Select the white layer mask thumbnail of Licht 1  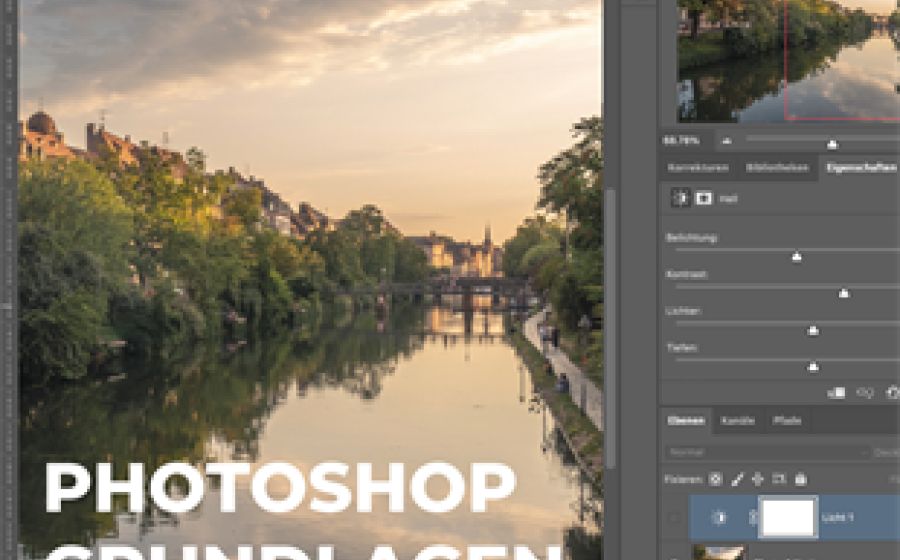click(788, 518)
